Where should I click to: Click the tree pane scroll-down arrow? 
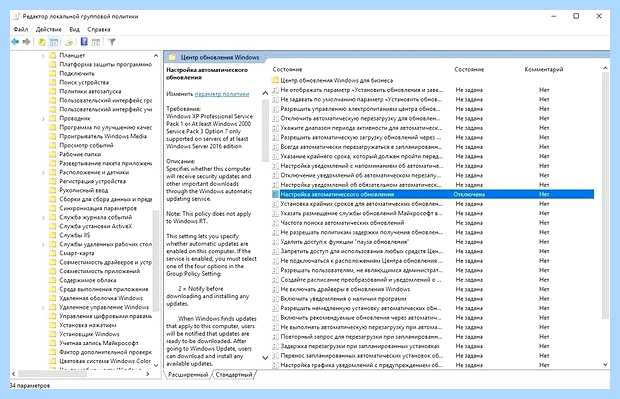click(156, 365)
